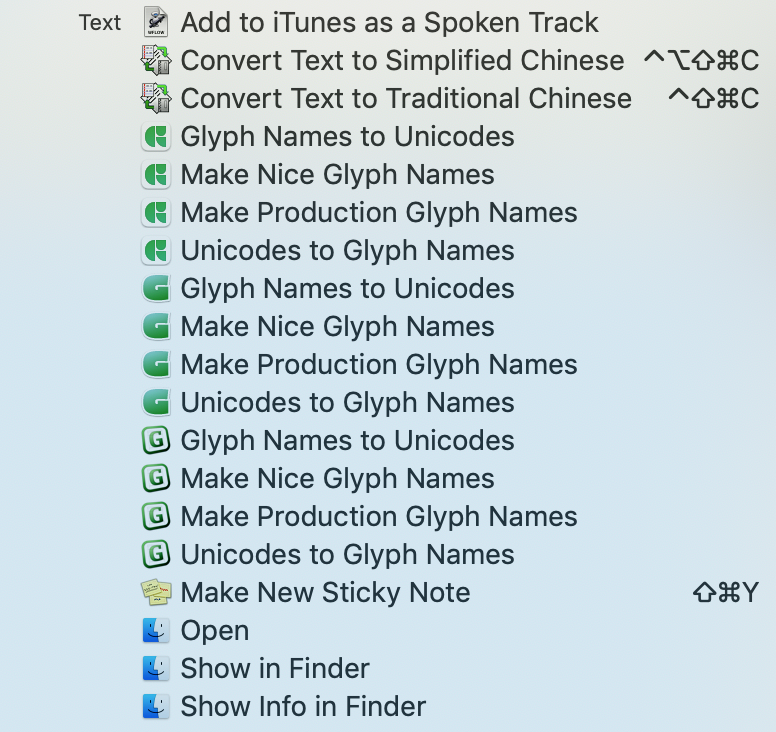The image size is (776, 732).
Task: Run Unicodes to Glyph Names with outlined G icon
Action: (347, 554)
